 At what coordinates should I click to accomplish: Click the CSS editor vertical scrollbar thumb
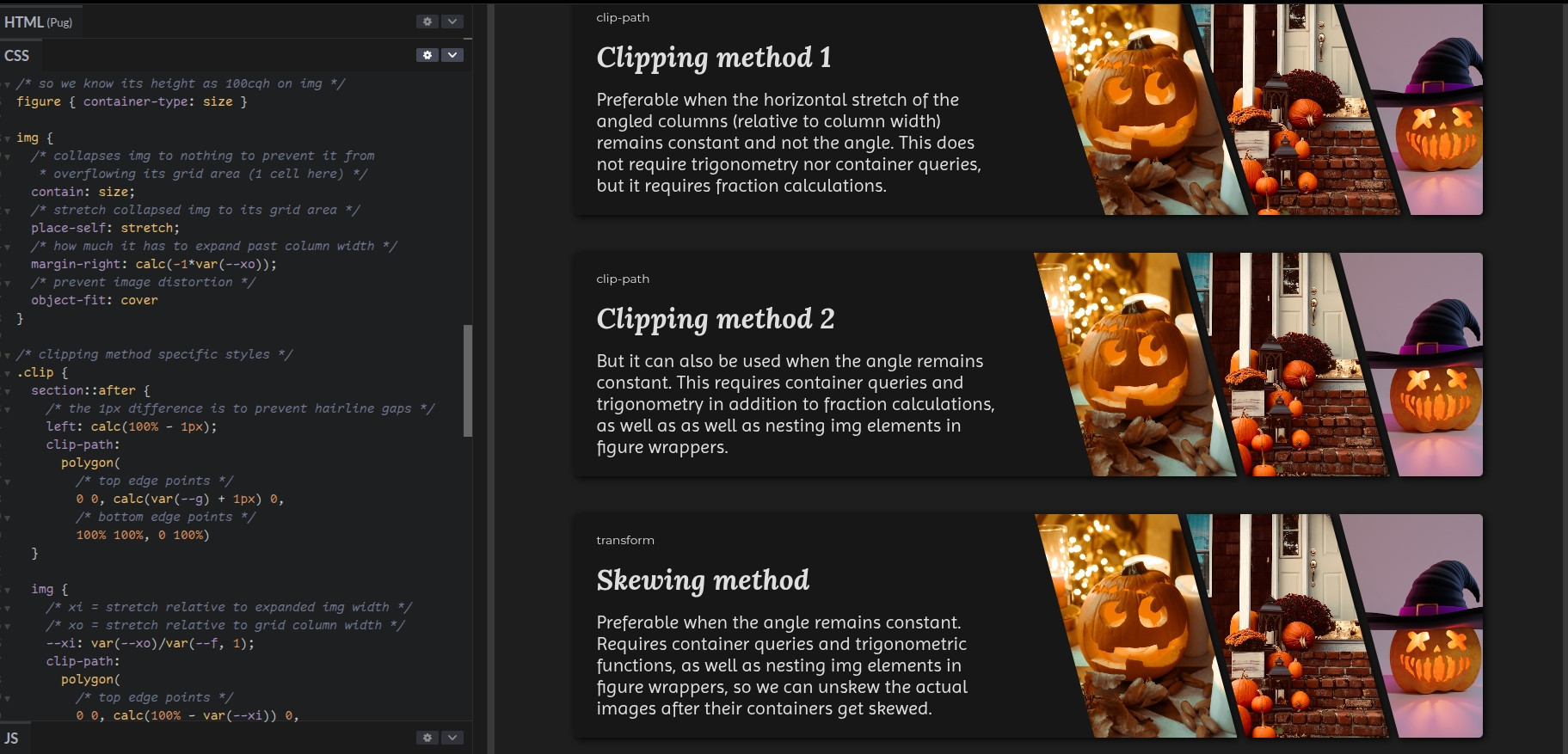pyautogui.click(x=468, y=380)
